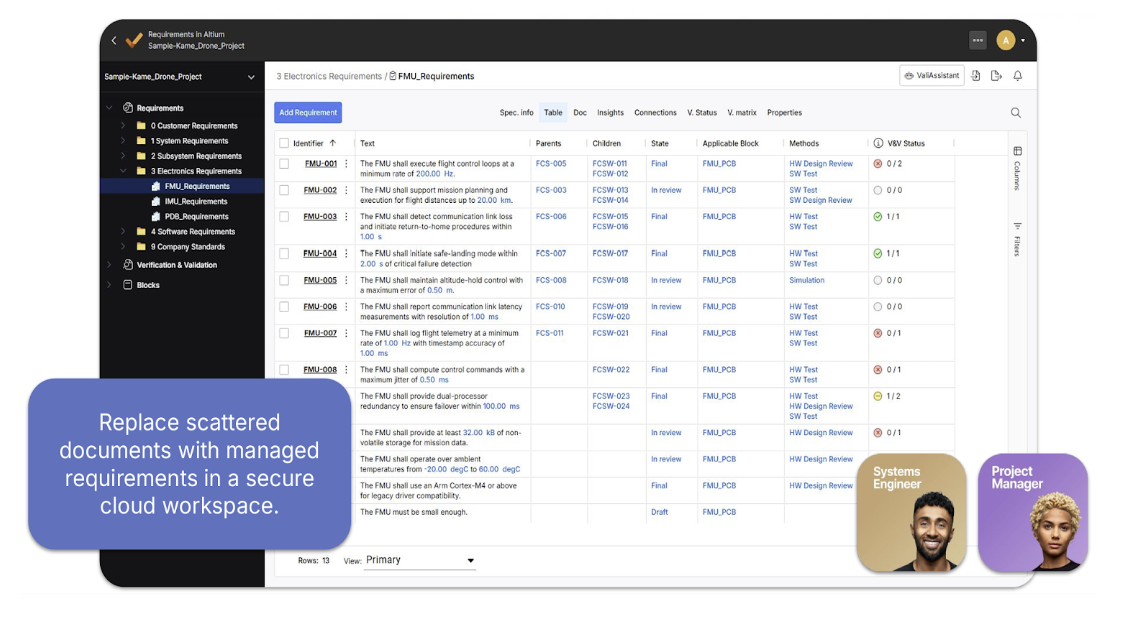Switch to the Spec. info tab
Image resolution: width=1122 pixels, height=625 pixels.
(x=516, y=112)
